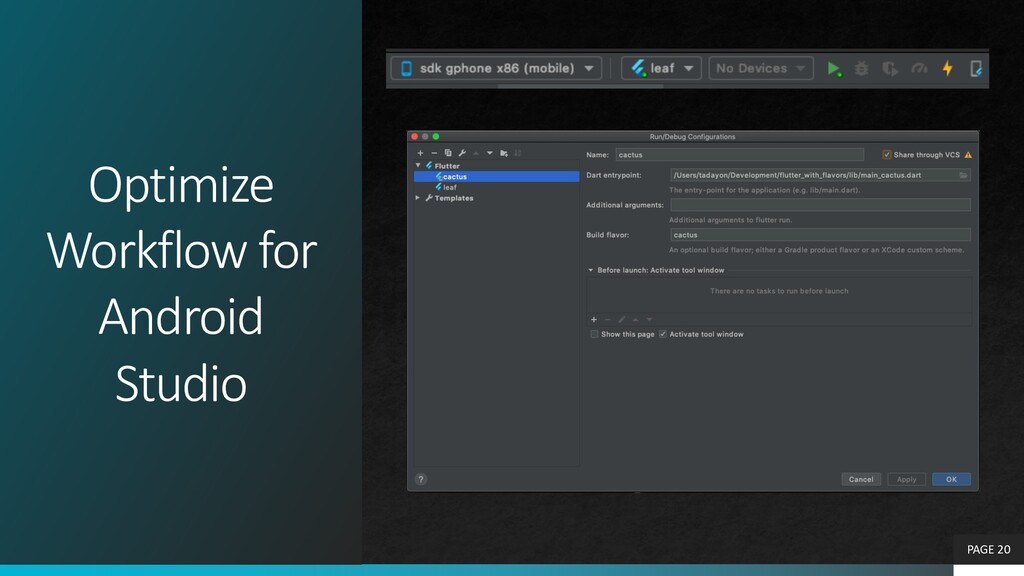
Task: Click sort configurations icon
Action: pos(518,153)
